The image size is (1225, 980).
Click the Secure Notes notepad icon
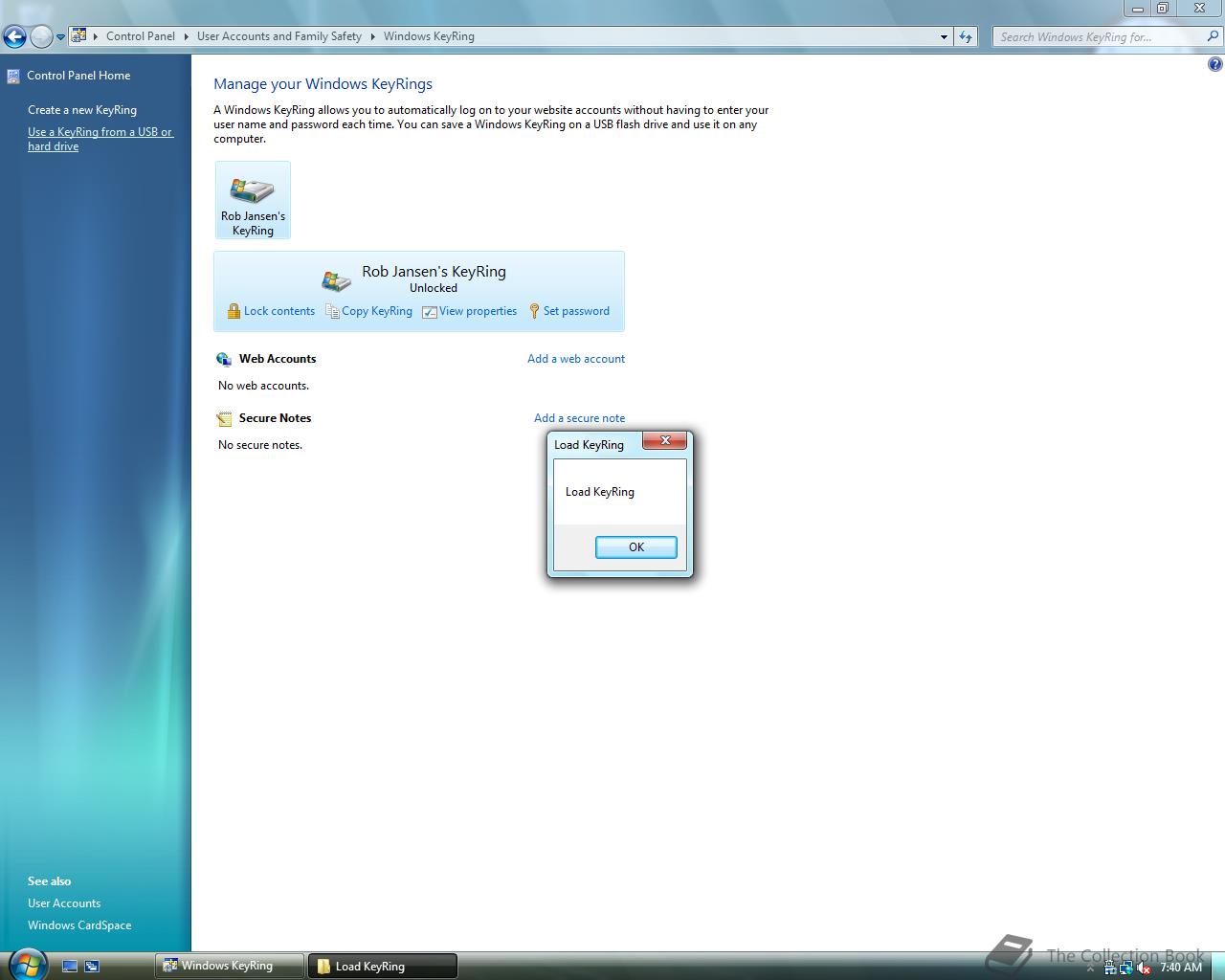click(224, 418)
